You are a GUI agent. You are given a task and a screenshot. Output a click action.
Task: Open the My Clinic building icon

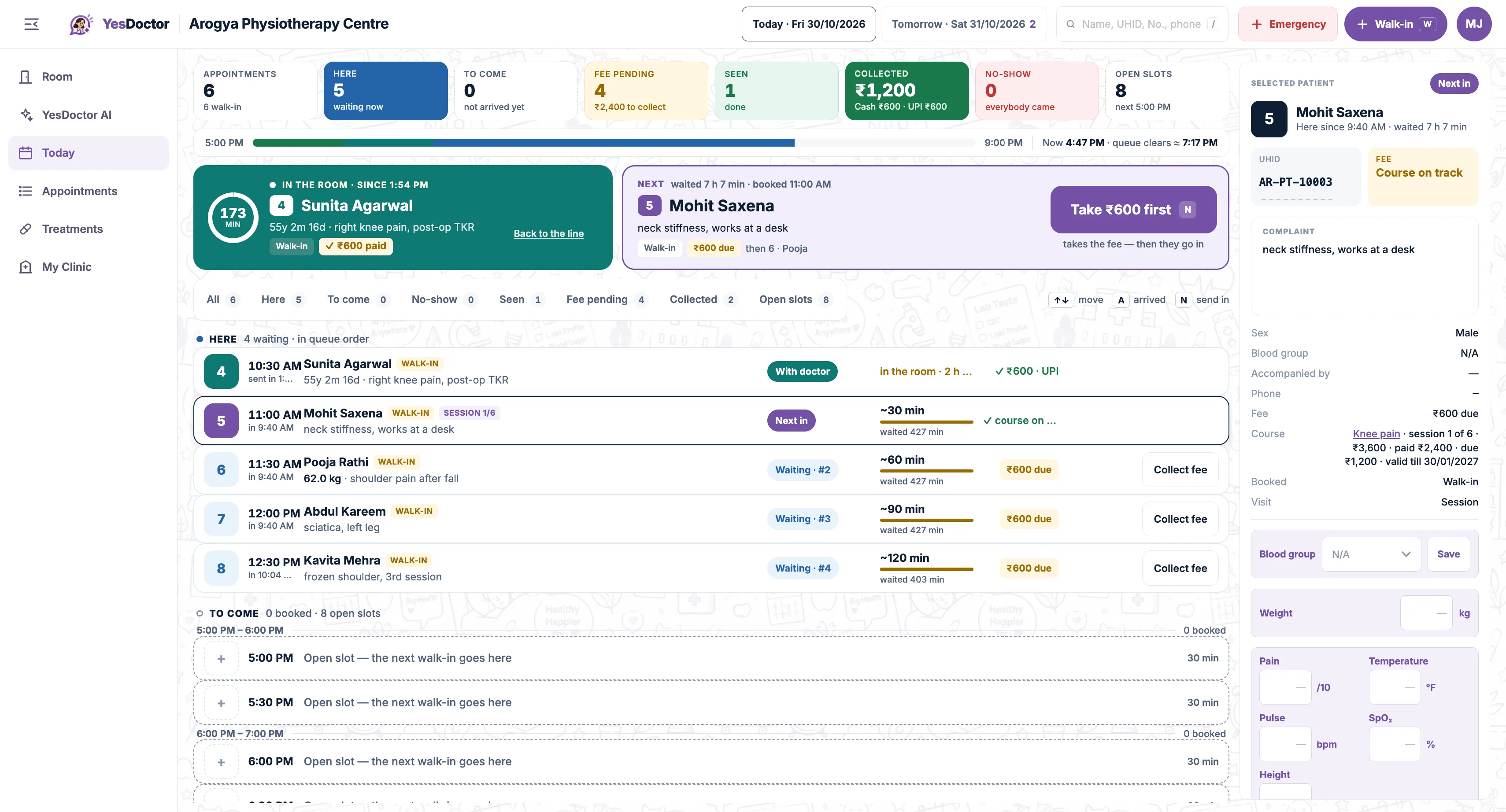[25, 266]
